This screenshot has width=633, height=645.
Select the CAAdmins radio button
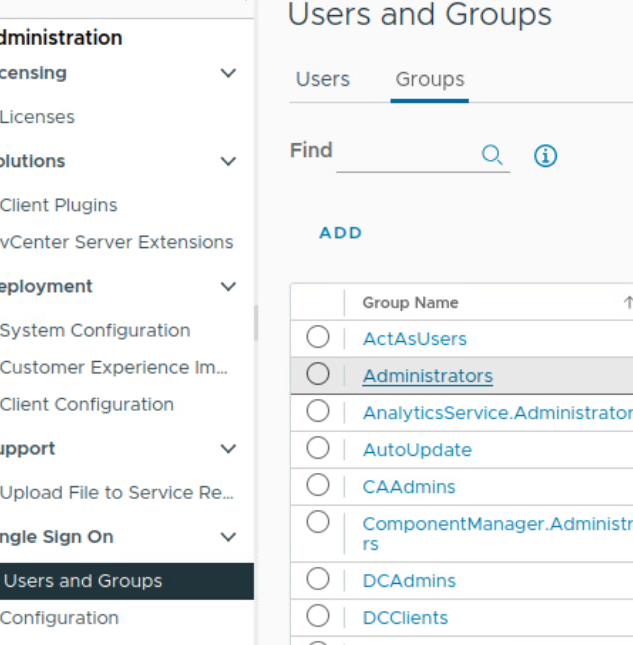click(x=318, y=486)
